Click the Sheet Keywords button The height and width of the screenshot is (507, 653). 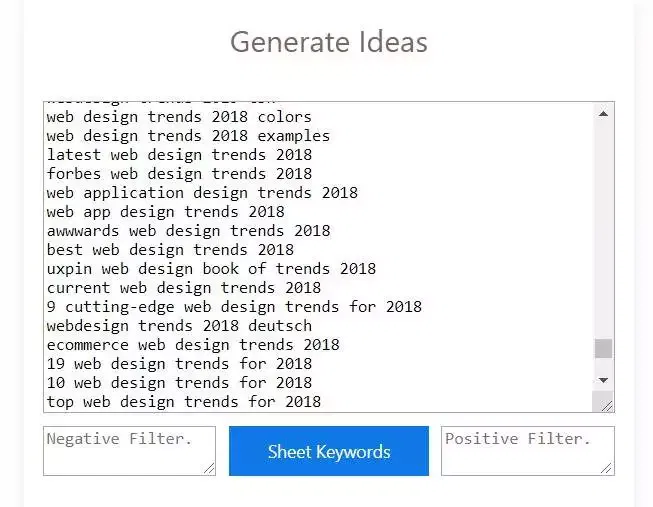coord(328,451)
